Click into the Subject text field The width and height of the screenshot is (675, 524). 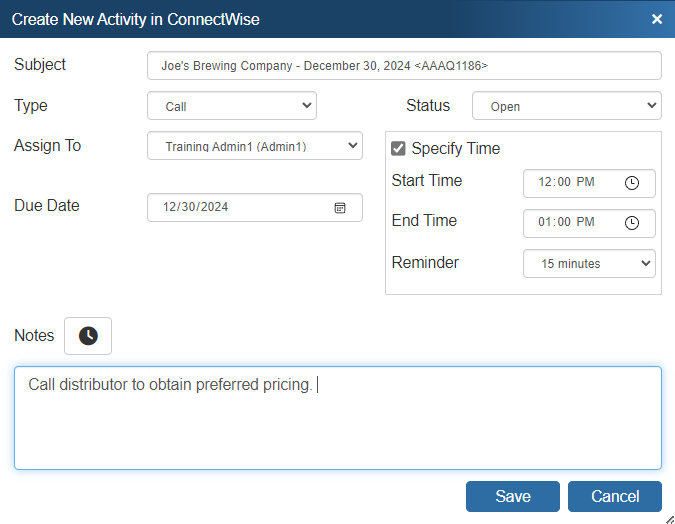tap(404, 65)
